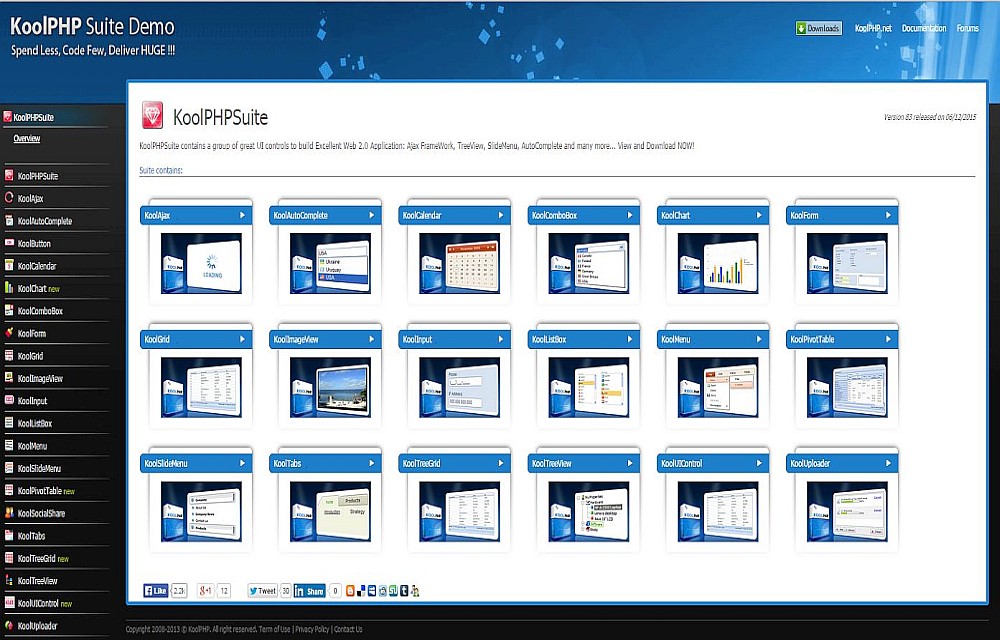Click the KoolListBox card title

(x=549, y=339)
